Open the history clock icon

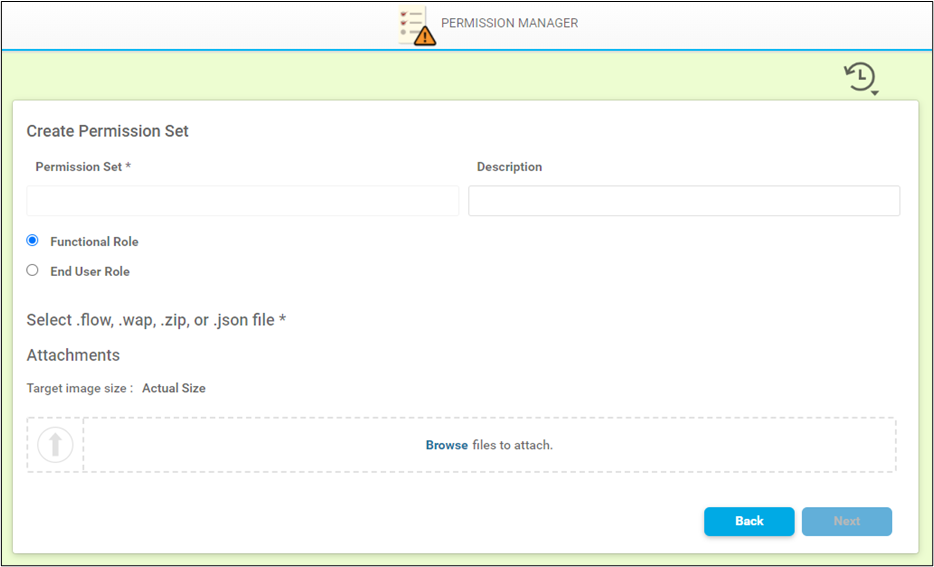(x=859, y=76)
